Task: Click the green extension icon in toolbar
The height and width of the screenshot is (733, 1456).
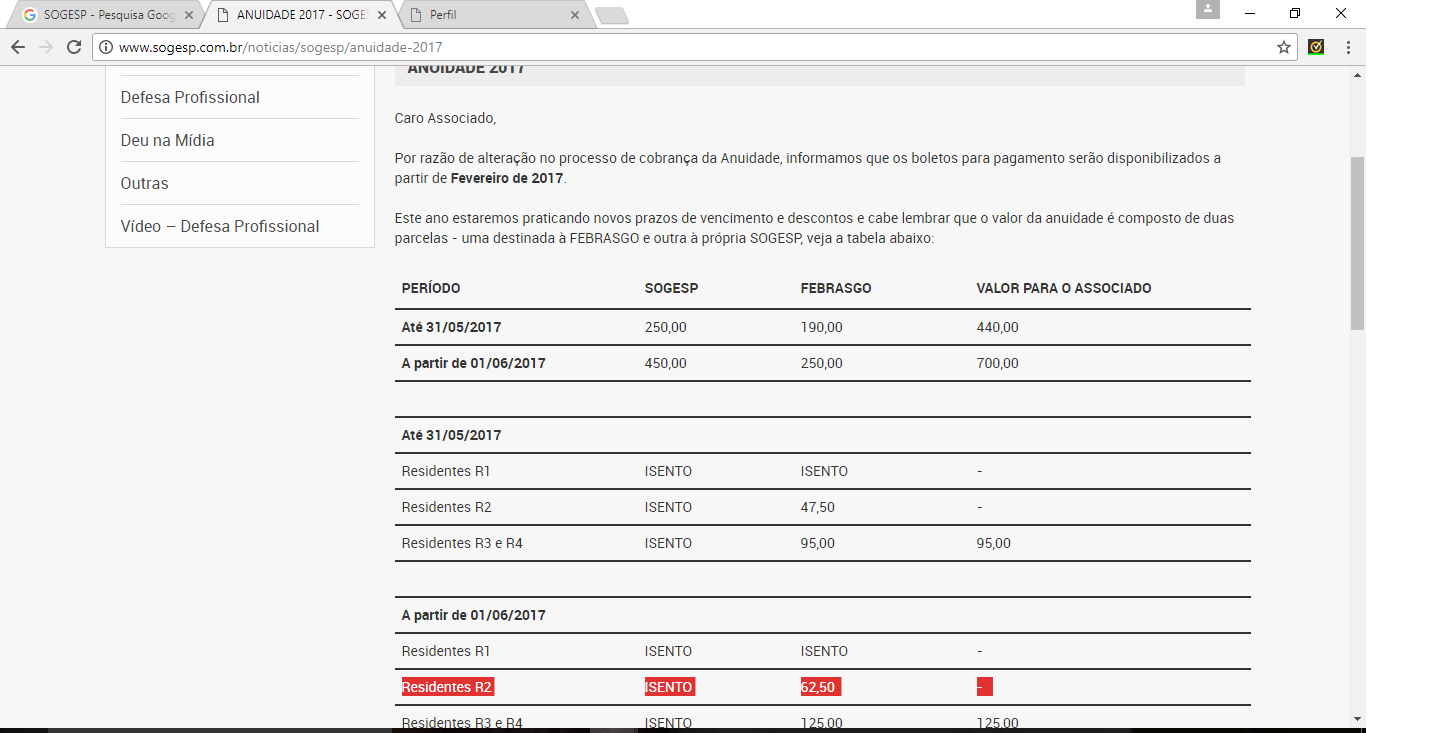Action: click(x=1316, y=47)
